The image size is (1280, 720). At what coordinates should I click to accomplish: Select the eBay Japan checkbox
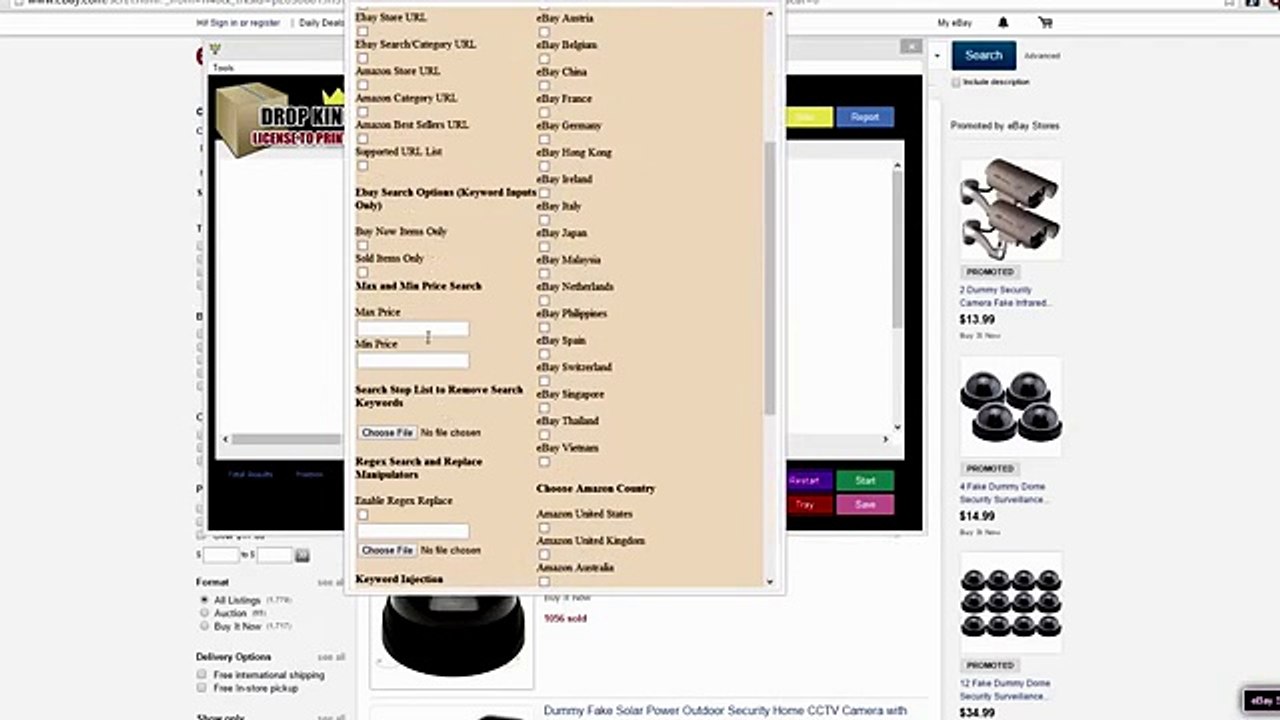pyautogui.click(x=544, y=247)
